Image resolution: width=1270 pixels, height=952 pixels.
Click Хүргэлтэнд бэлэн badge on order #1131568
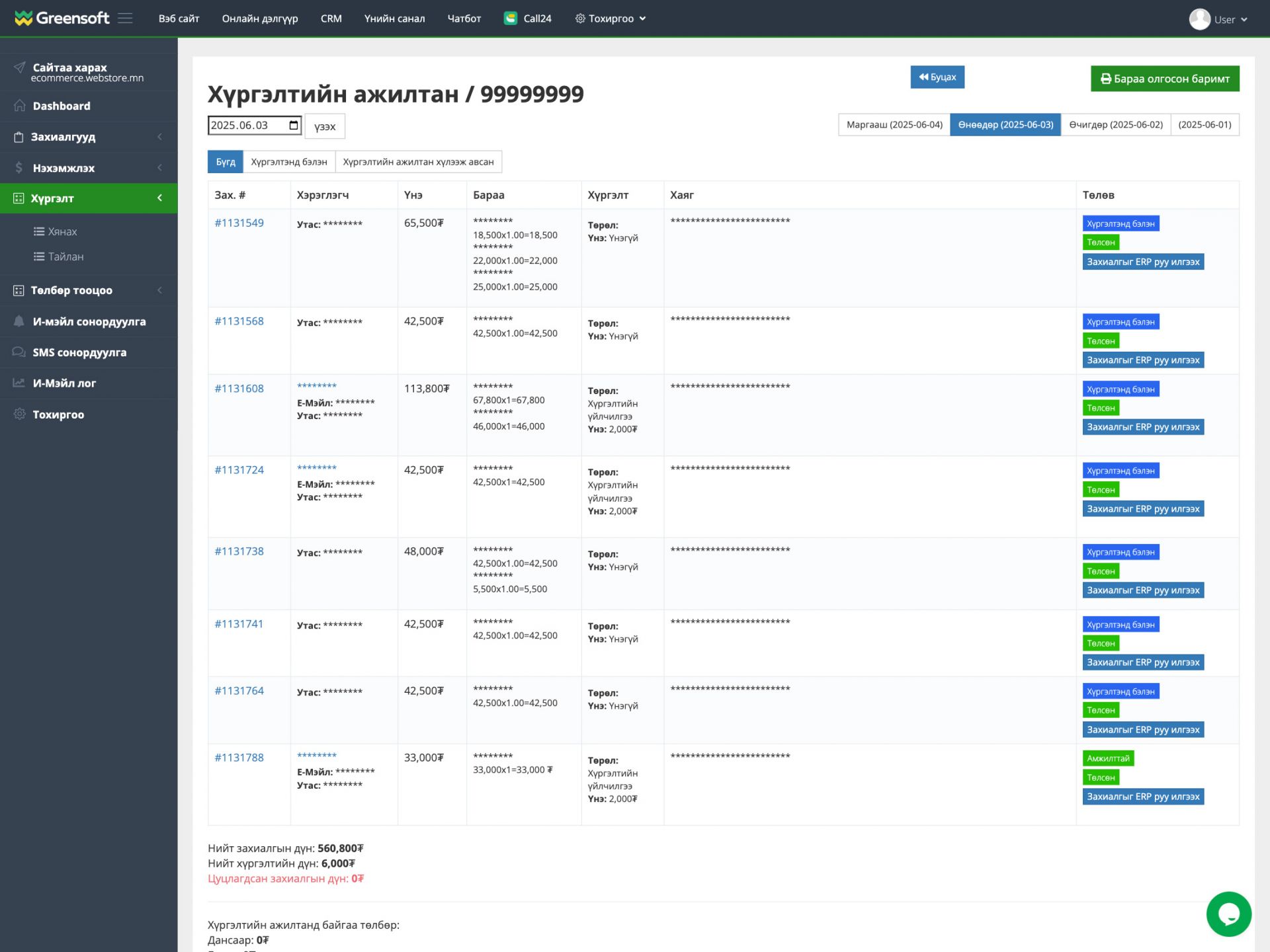click(1121, 322)
